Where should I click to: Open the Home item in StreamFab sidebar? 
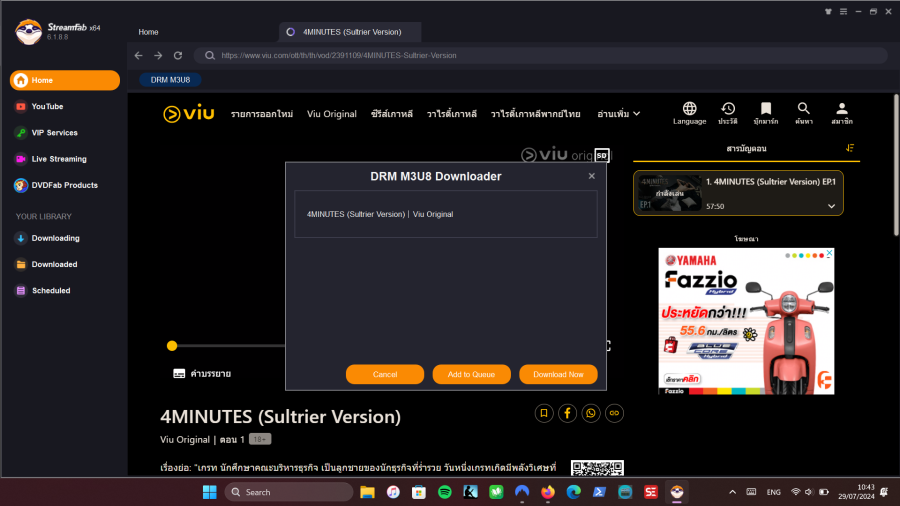65,80
